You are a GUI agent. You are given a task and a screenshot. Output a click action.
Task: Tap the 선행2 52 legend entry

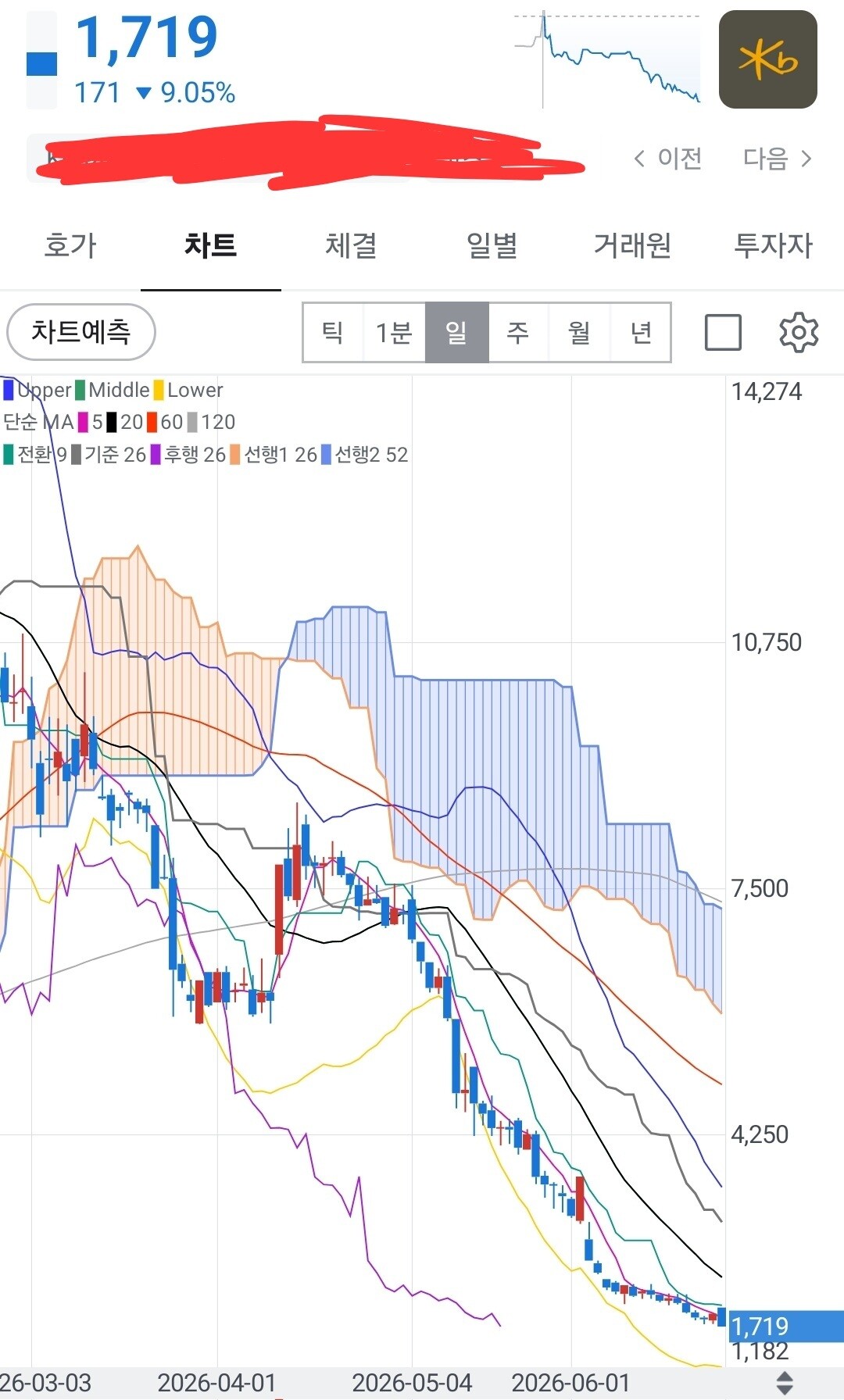(x=364, y=455)
